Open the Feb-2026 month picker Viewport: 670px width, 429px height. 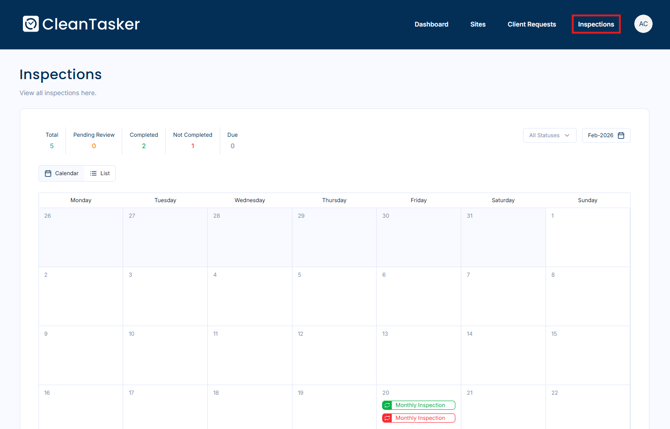tap(606, 135)
